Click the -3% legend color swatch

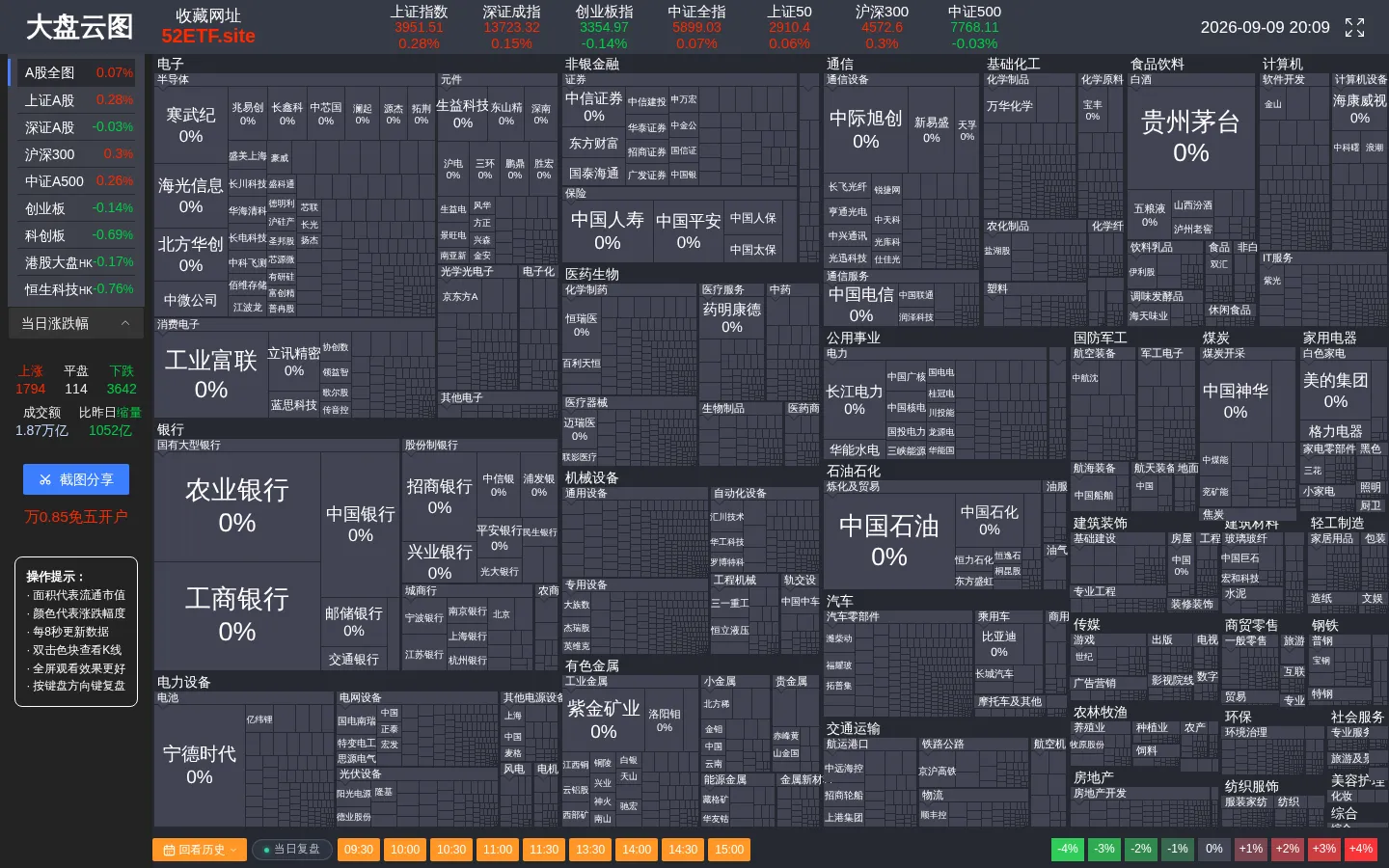pyautogui.click(x=1104, y=850)
